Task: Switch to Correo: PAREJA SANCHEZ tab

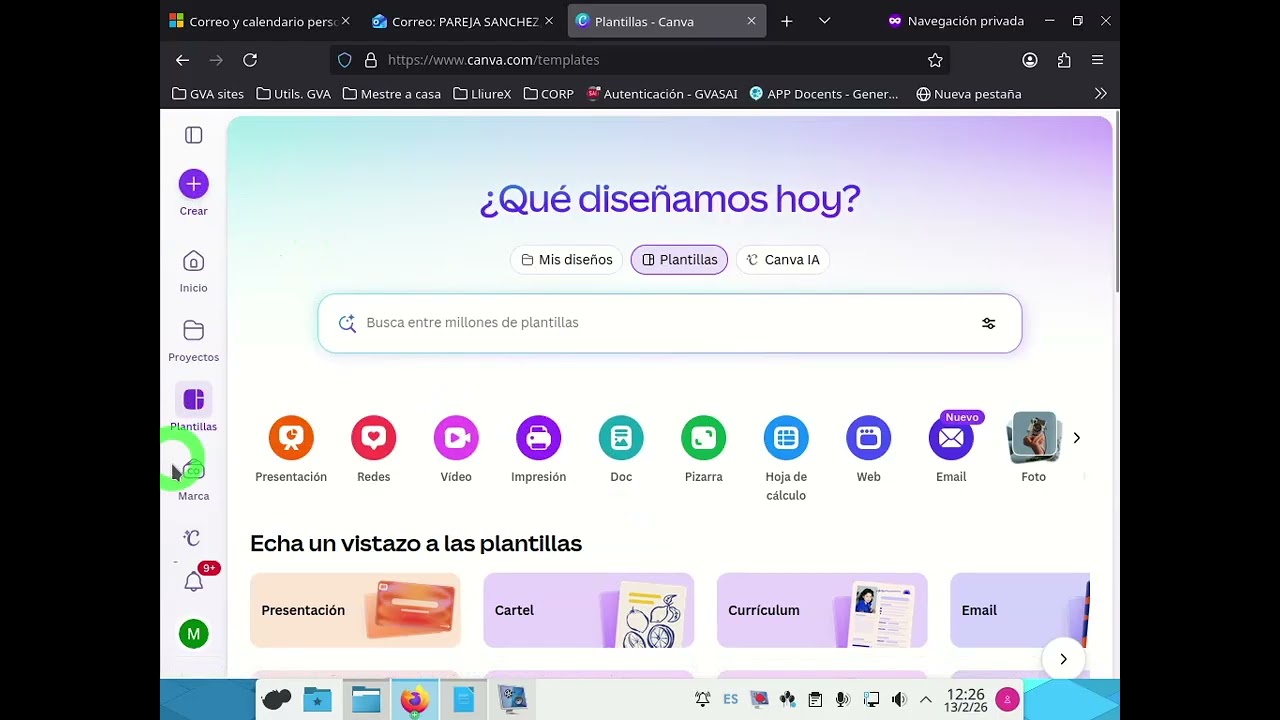Action: point(462,21)
